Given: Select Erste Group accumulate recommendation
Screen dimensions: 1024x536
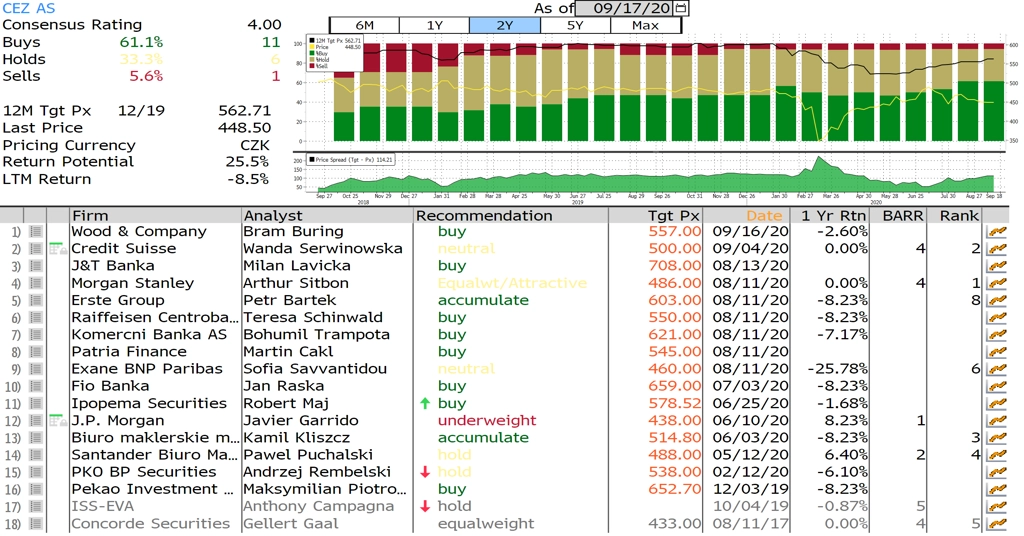Looking at the screenshot, I should point(483,300).
